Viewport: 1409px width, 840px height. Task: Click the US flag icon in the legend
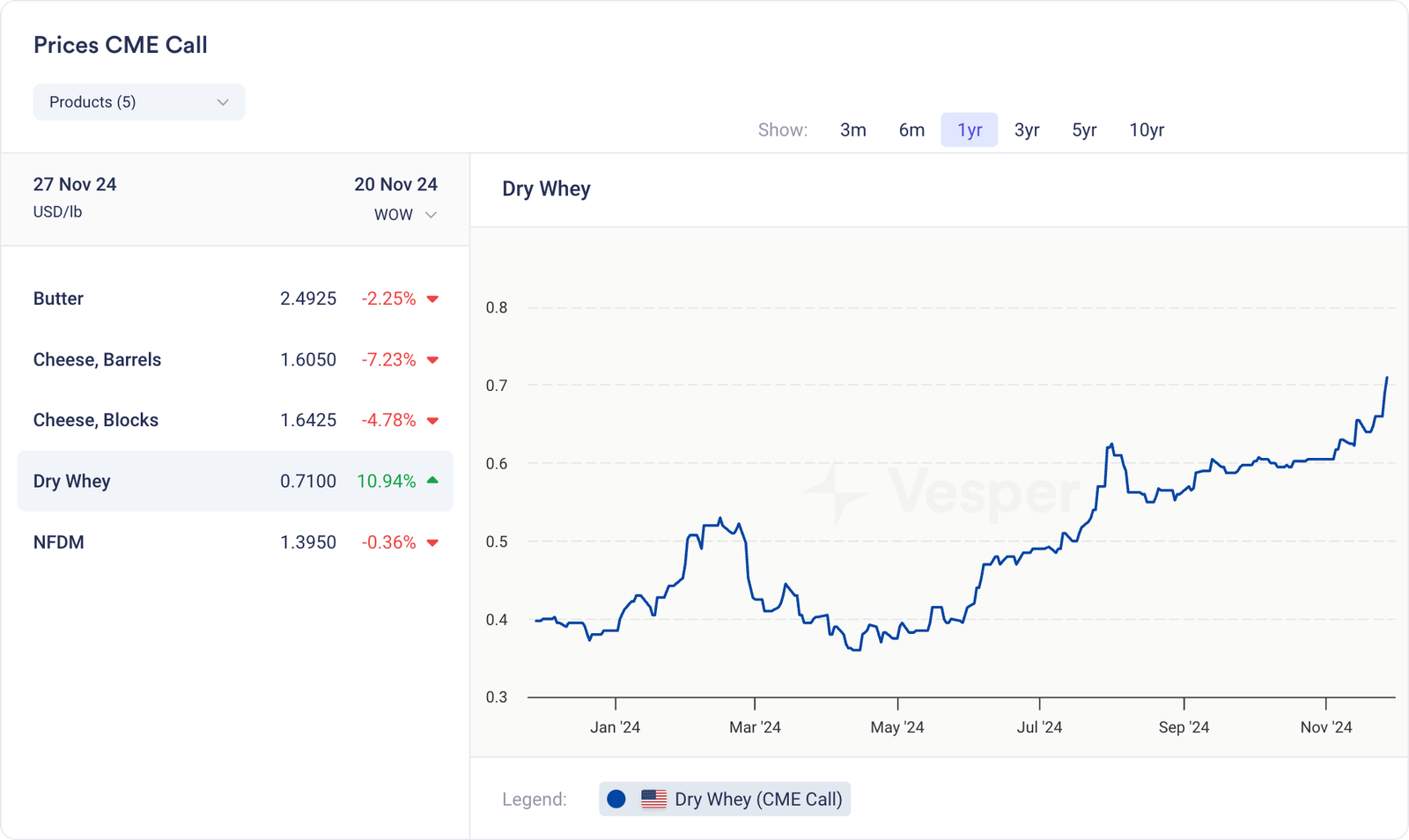point(653,799)
